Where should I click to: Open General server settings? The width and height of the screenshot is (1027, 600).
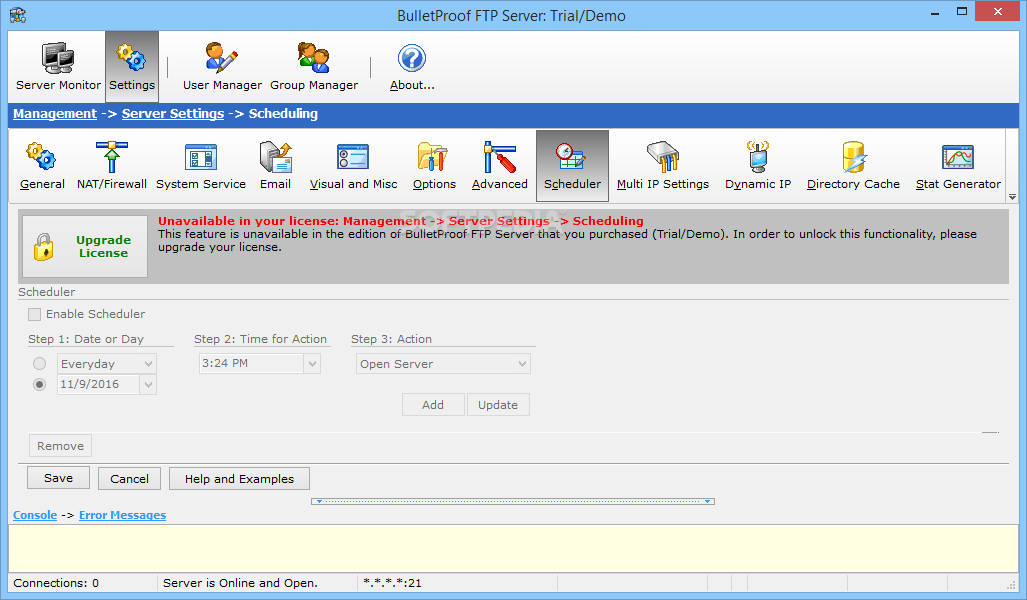42,166
